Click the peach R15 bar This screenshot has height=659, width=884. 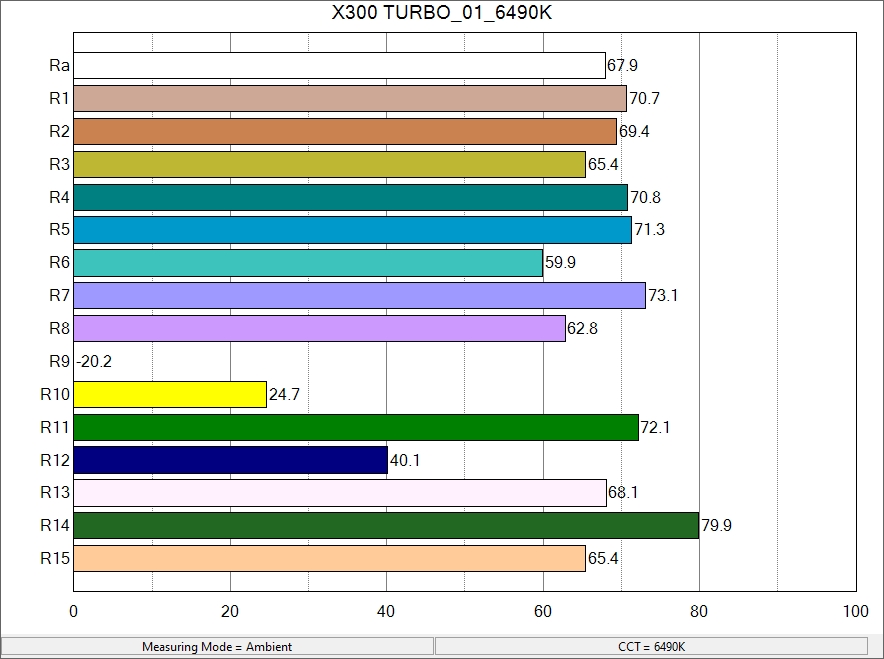[329, 558]
